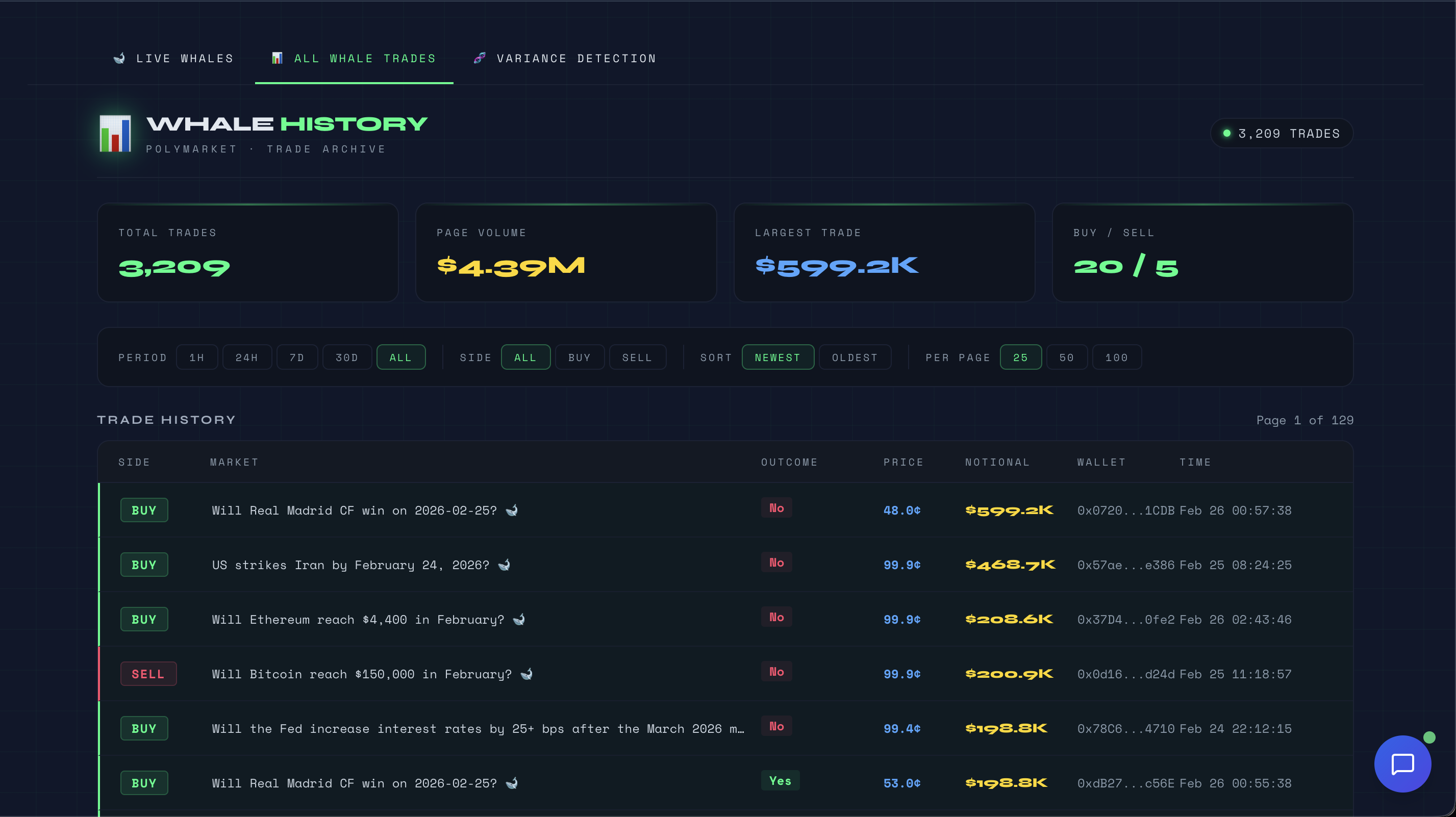Click wallet address 0x0720...1CDB
The width and height of the screenshot is (1456, 817).
[1125, 510]
